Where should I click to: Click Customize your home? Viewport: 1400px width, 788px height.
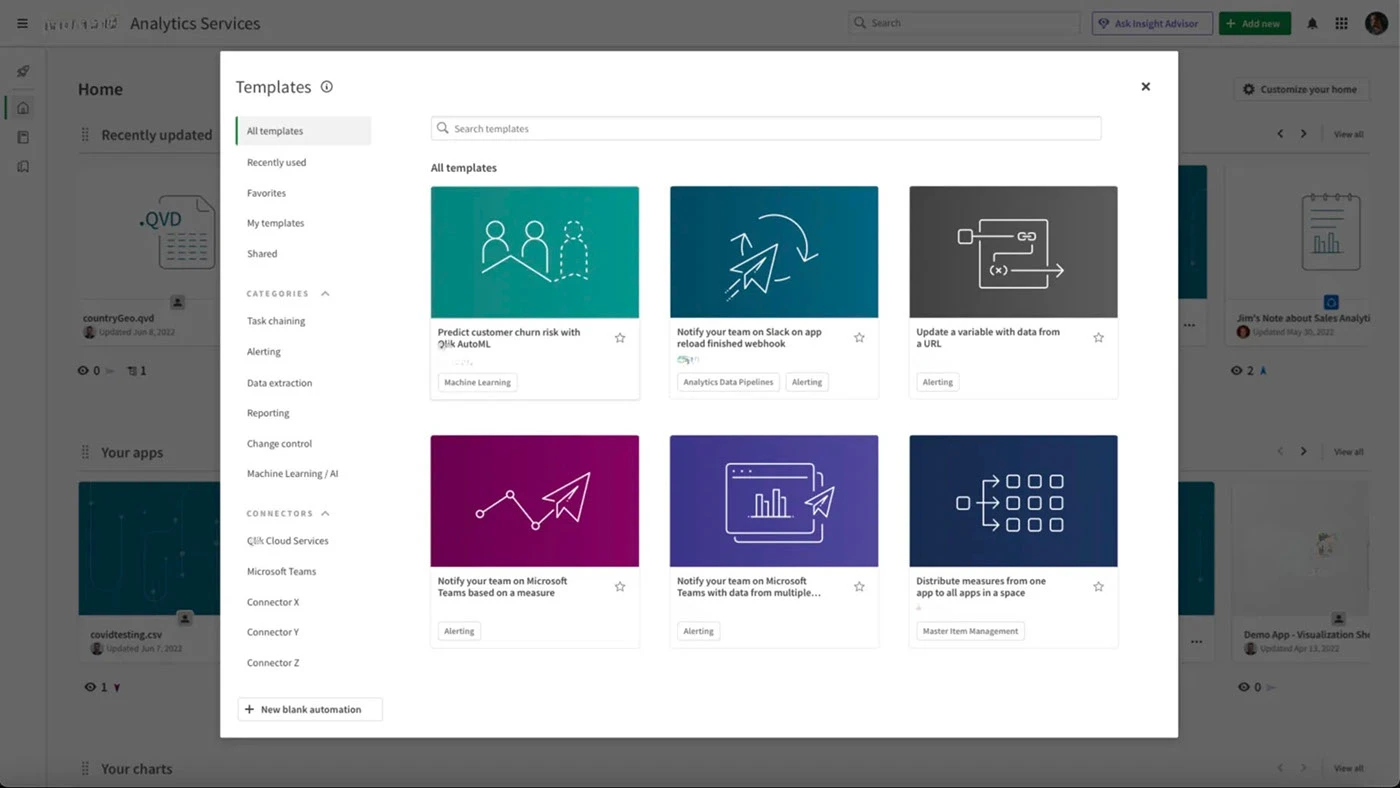1300,89
